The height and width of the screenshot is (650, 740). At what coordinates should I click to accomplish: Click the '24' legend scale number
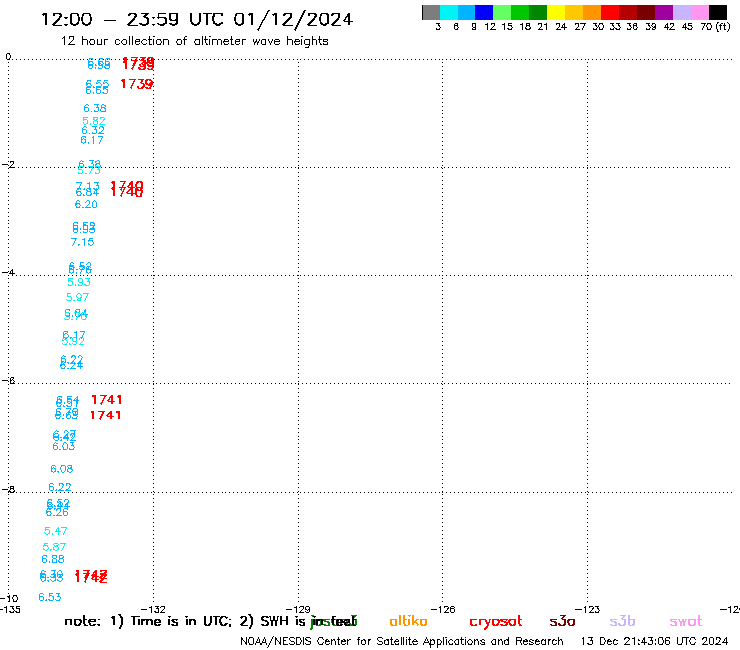[x=561, y=27]
